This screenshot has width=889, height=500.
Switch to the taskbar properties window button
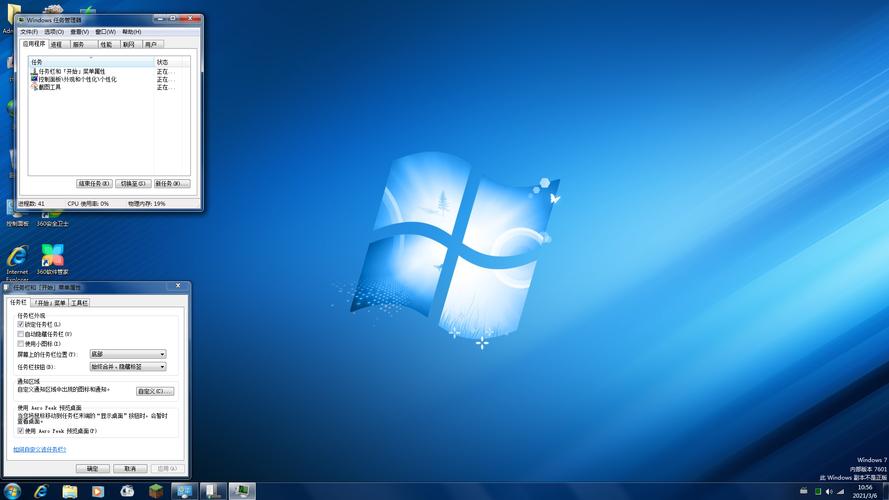213,491
